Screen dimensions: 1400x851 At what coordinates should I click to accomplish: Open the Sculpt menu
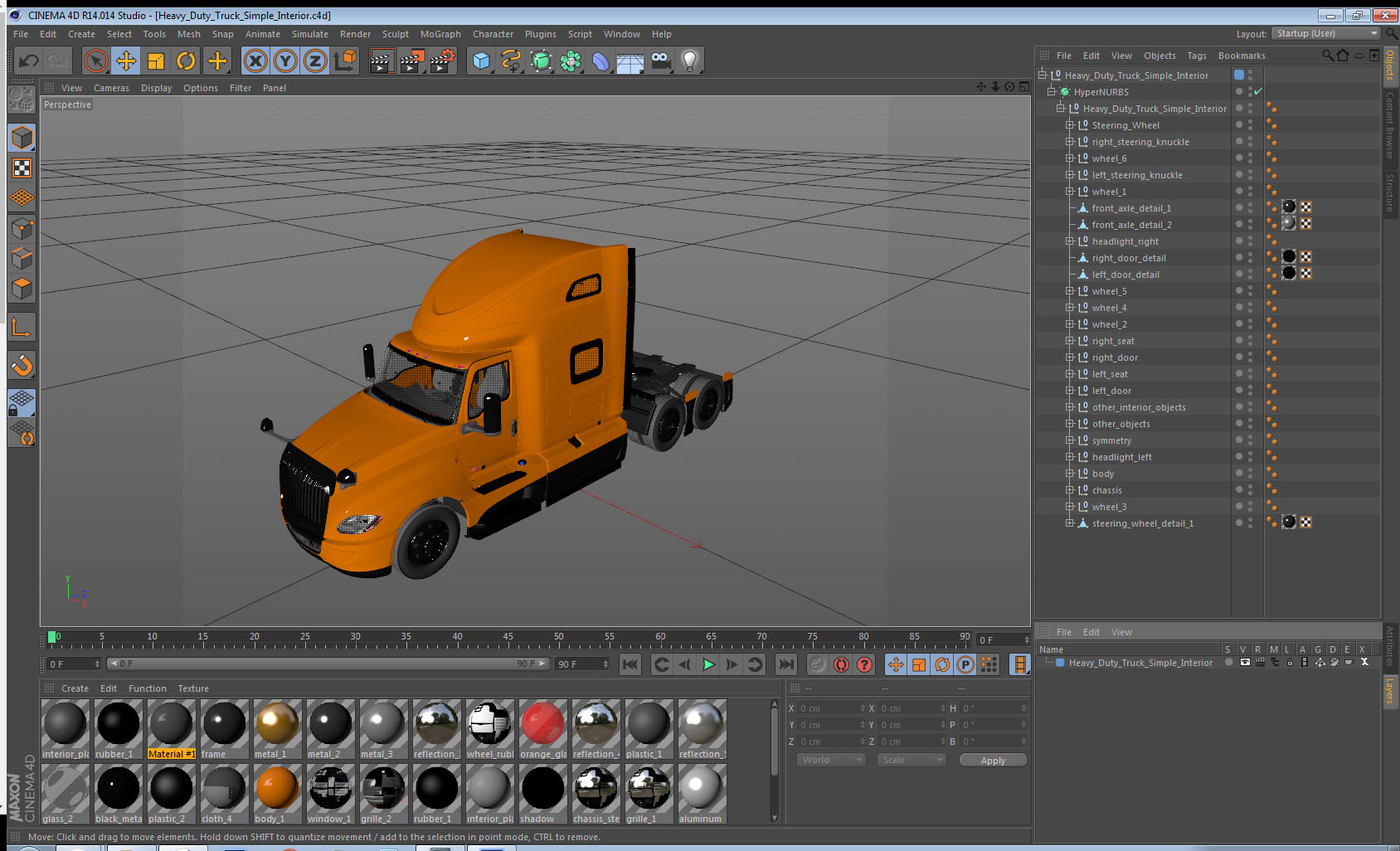click(x=396, y=34)
